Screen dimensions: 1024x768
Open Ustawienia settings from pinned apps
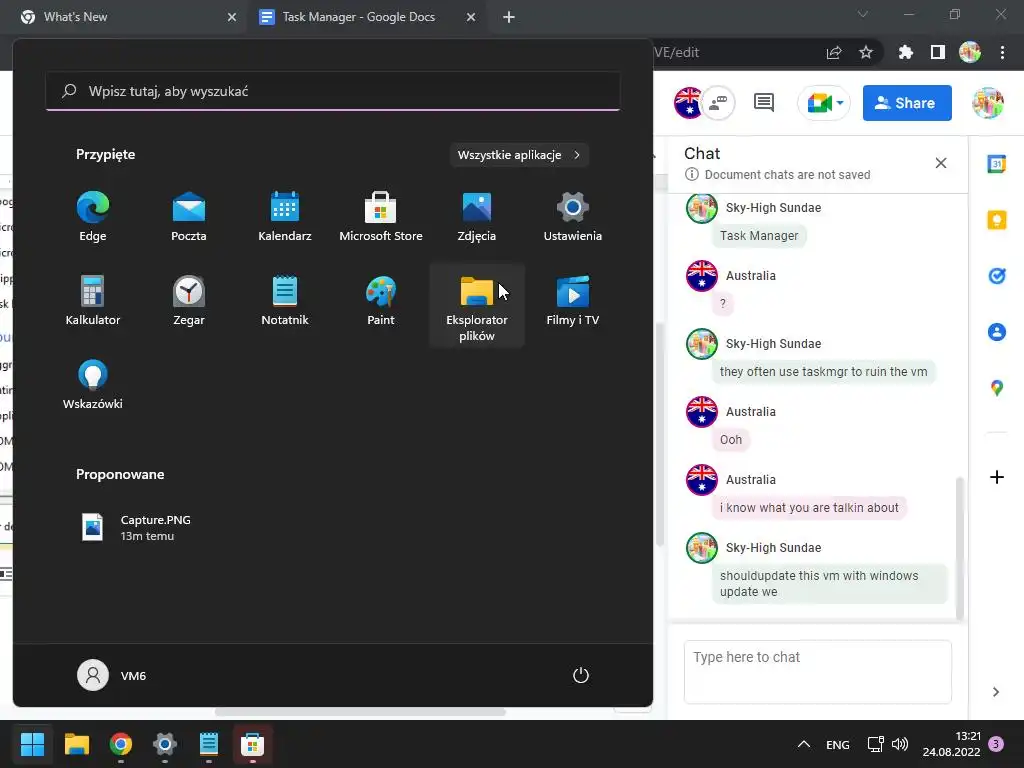coord(573,217)
